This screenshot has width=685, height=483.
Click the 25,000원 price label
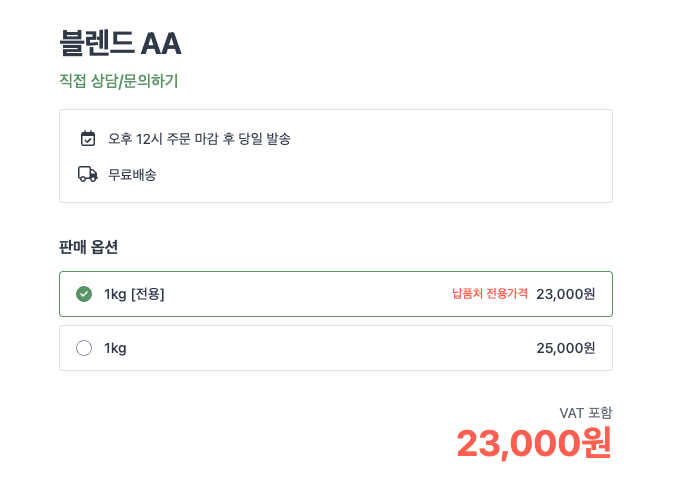pos(566,348)
